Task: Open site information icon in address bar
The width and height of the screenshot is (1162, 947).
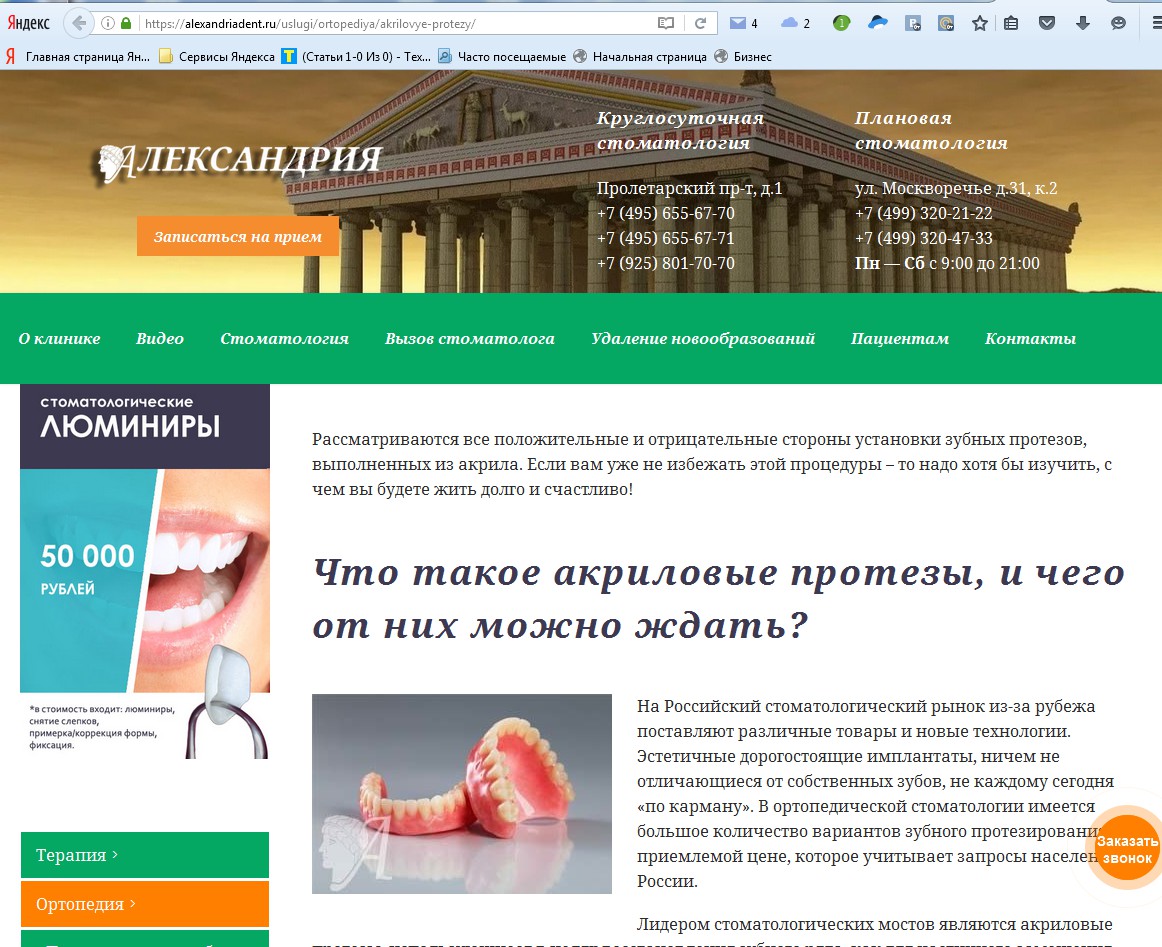Action: [108, 24]
